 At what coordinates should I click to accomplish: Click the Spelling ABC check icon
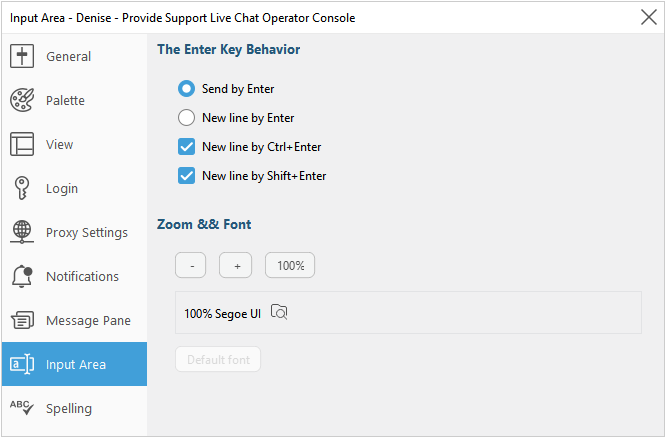[22, 407]
